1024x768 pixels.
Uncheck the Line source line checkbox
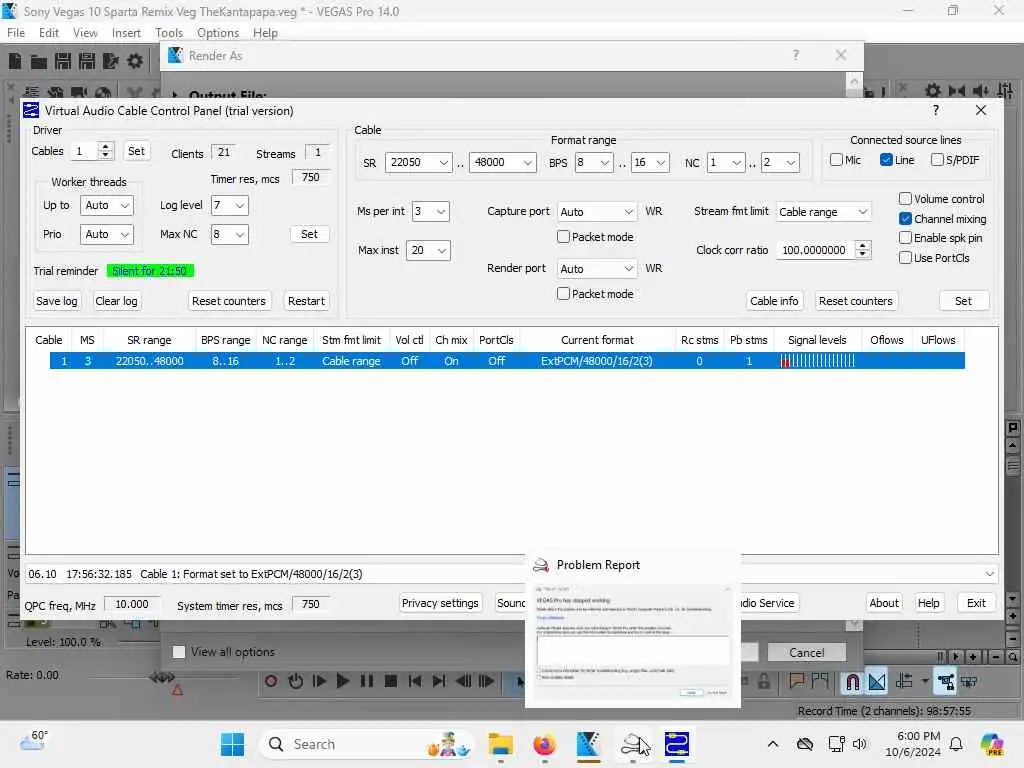coord(886,160)
